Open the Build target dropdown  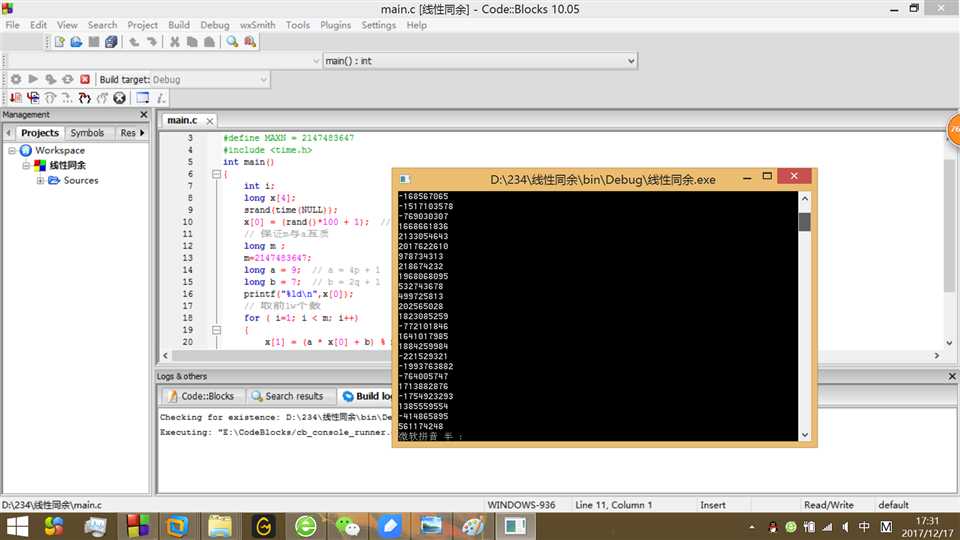pos(263,80)
